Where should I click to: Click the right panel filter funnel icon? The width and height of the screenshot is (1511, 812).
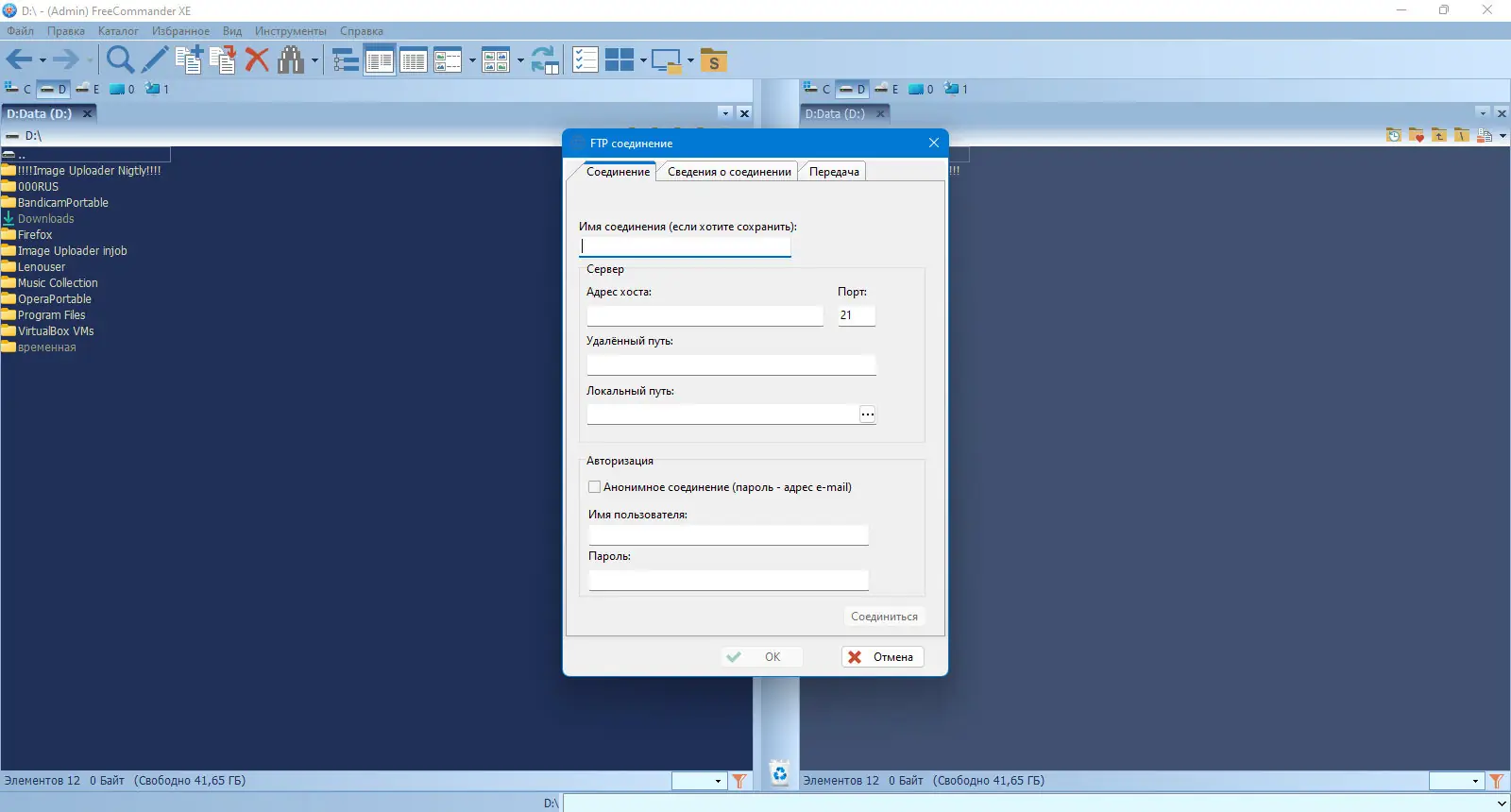pos(1497,781)
